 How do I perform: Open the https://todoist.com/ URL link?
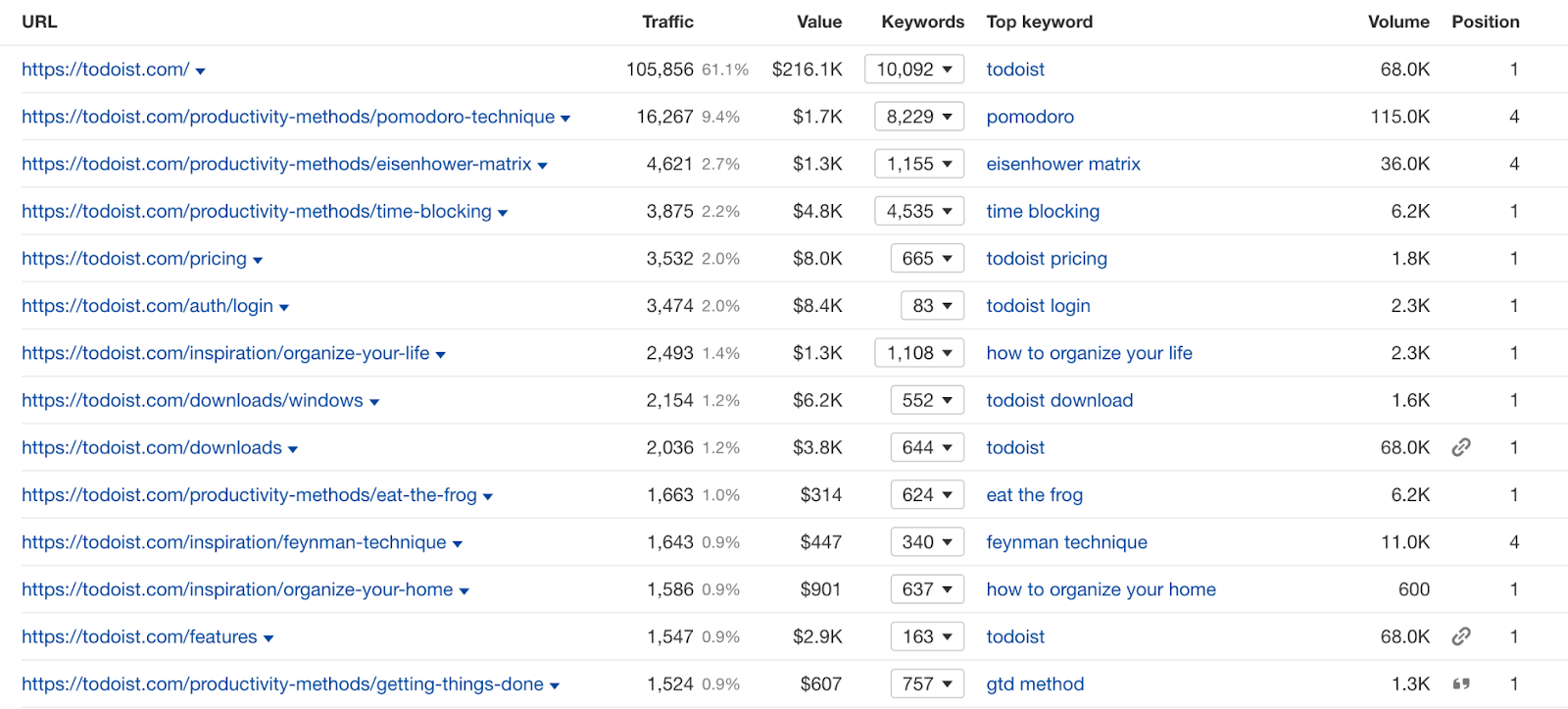tap(106, 70)
